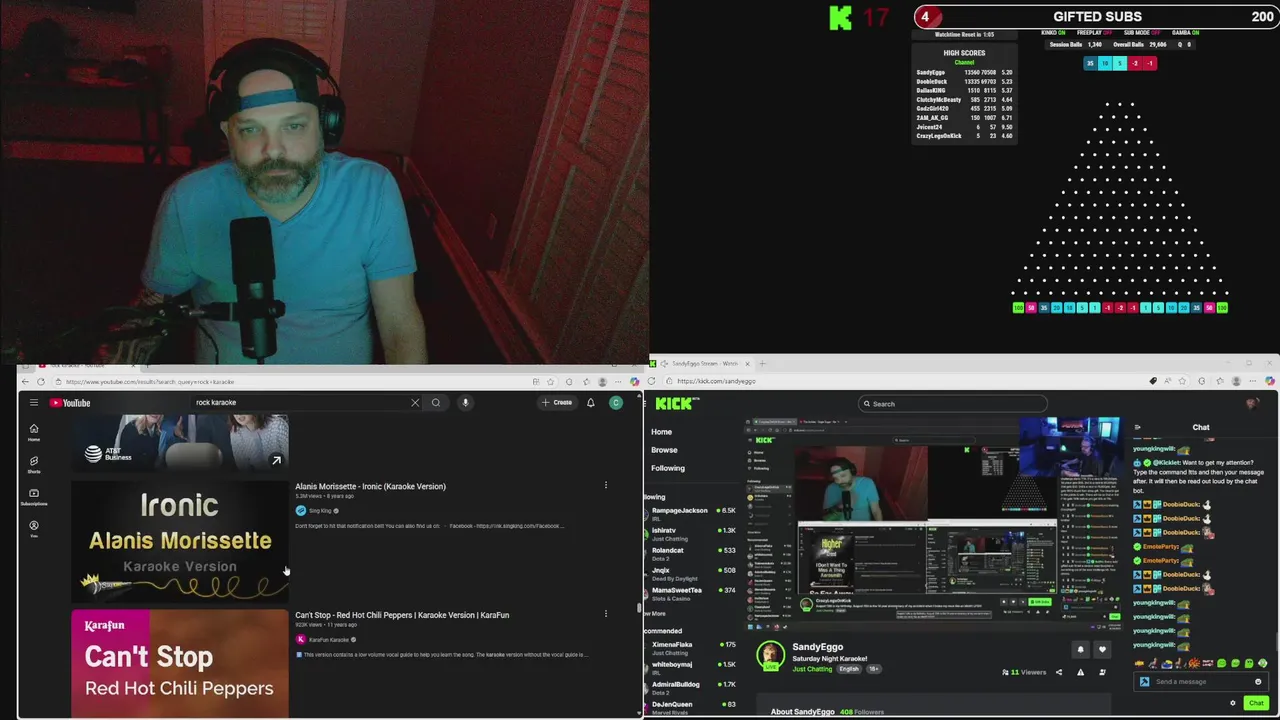Open Following in the Kick sidebar
1280x720 pixels.
coord(668,468)
